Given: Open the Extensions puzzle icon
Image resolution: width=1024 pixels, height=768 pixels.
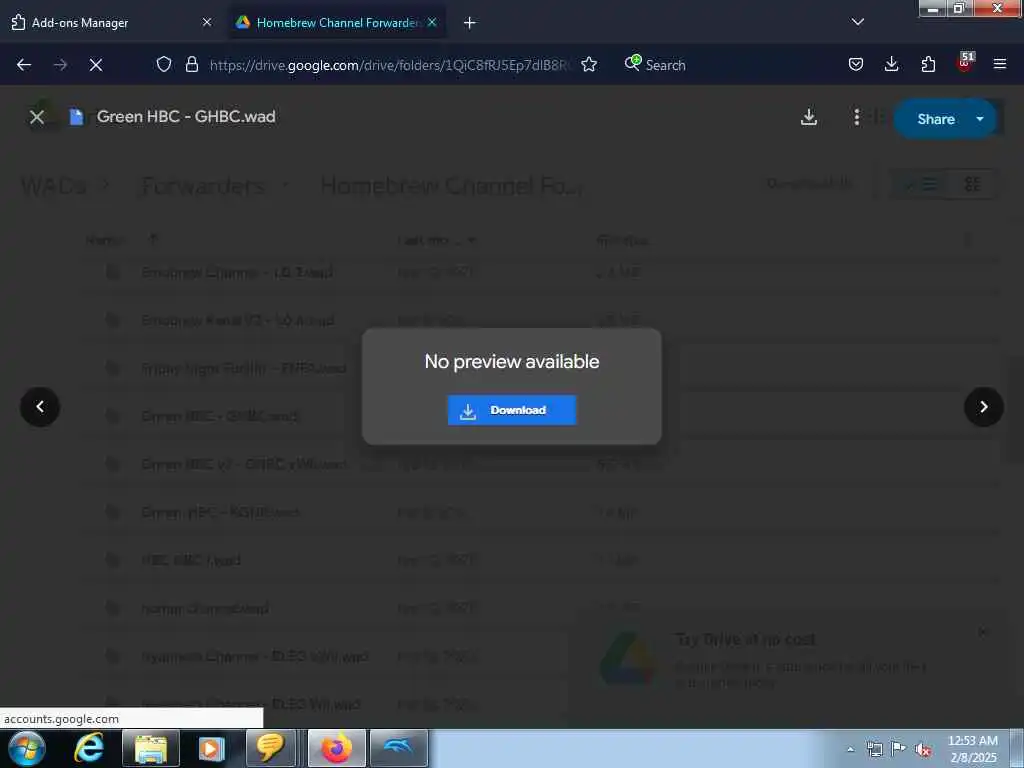Looking at the screenshot, I should pos(928,64).
